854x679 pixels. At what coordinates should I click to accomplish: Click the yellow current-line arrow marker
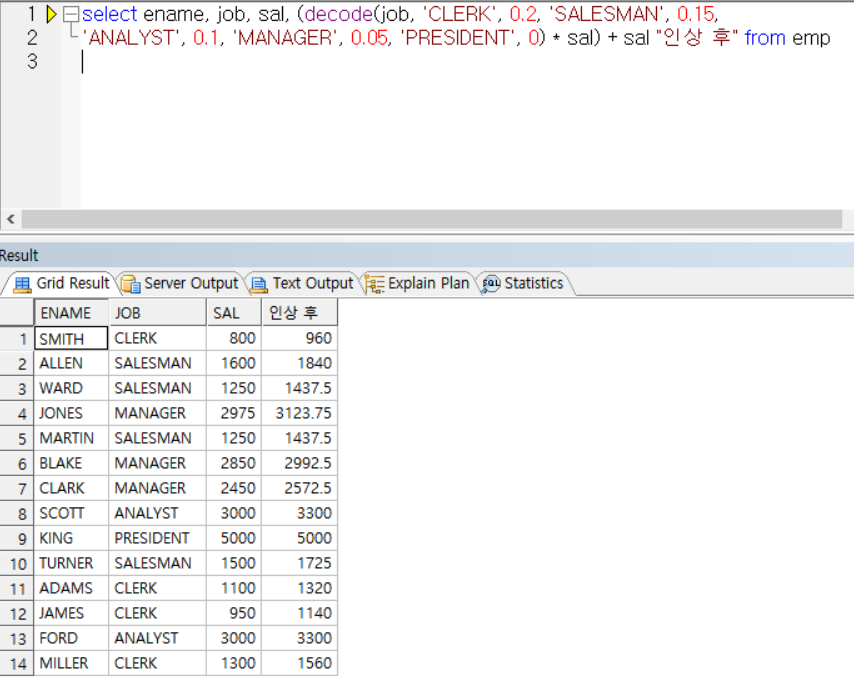51,14
